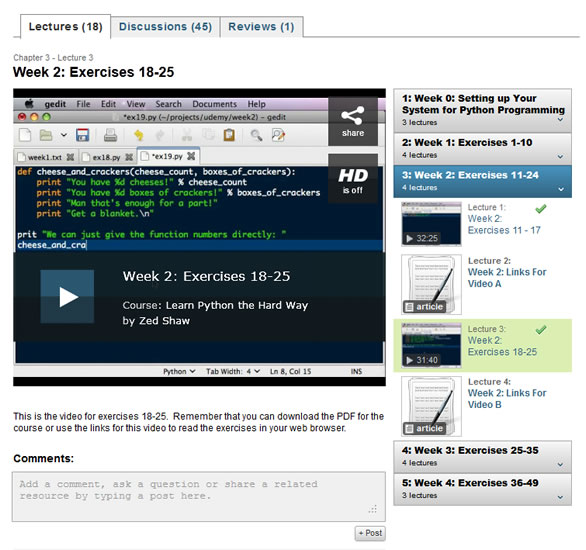Open the Reviews (1) tab
The image size is (586, 550).
pos(261,27)
